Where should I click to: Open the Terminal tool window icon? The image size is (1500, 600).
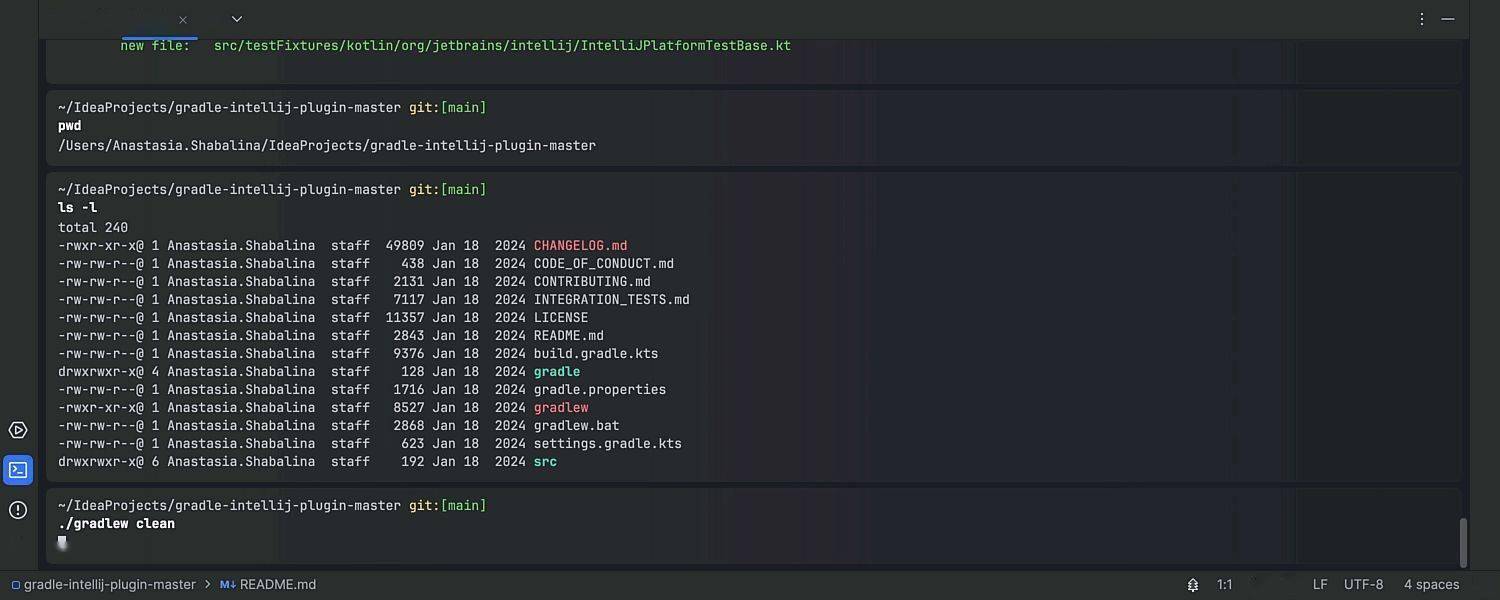click(x=17, y=470)
